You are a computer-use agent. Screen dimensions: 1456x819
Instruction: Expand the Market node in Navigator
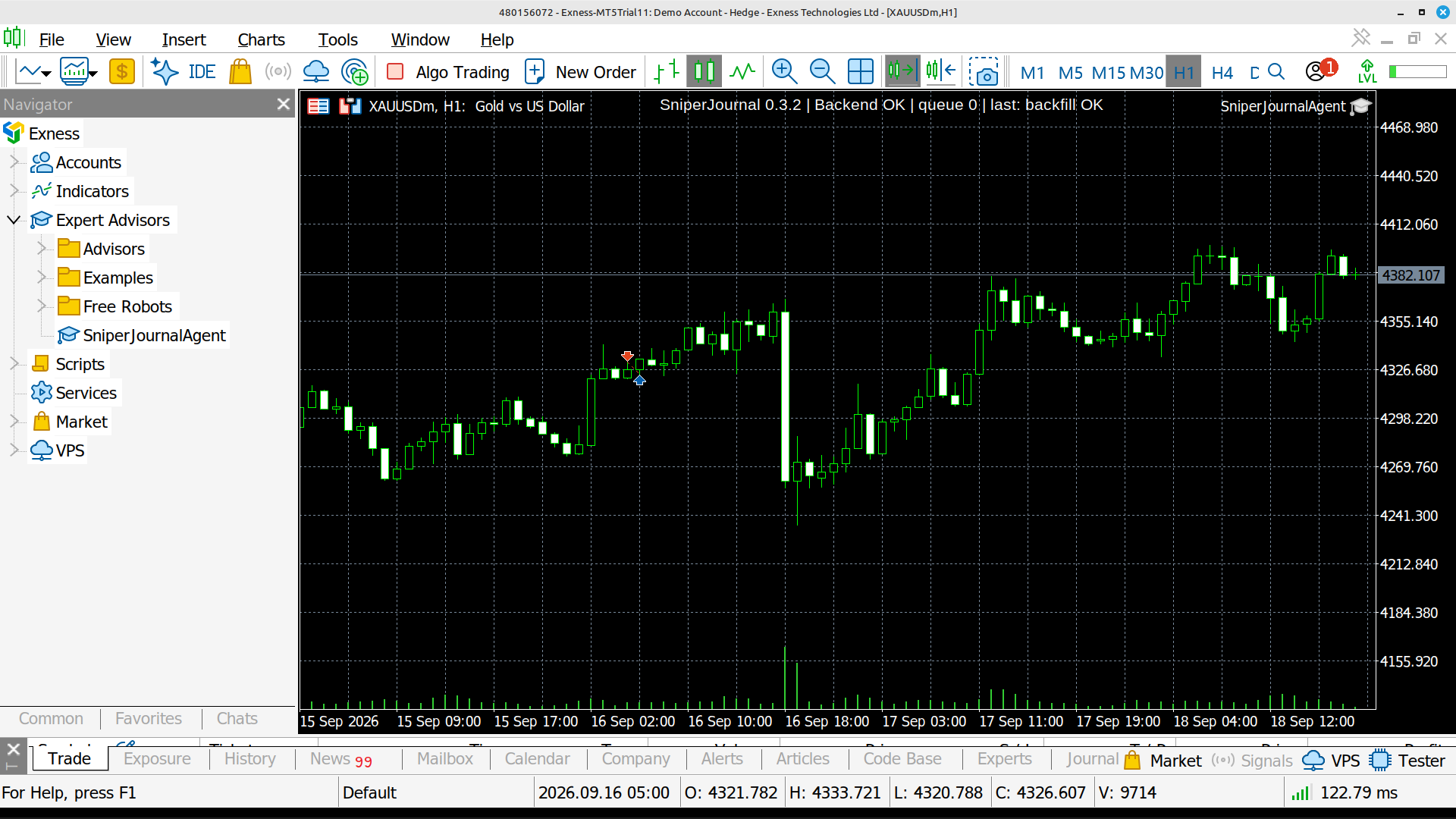pyautogui.click(x=14, y=422)
